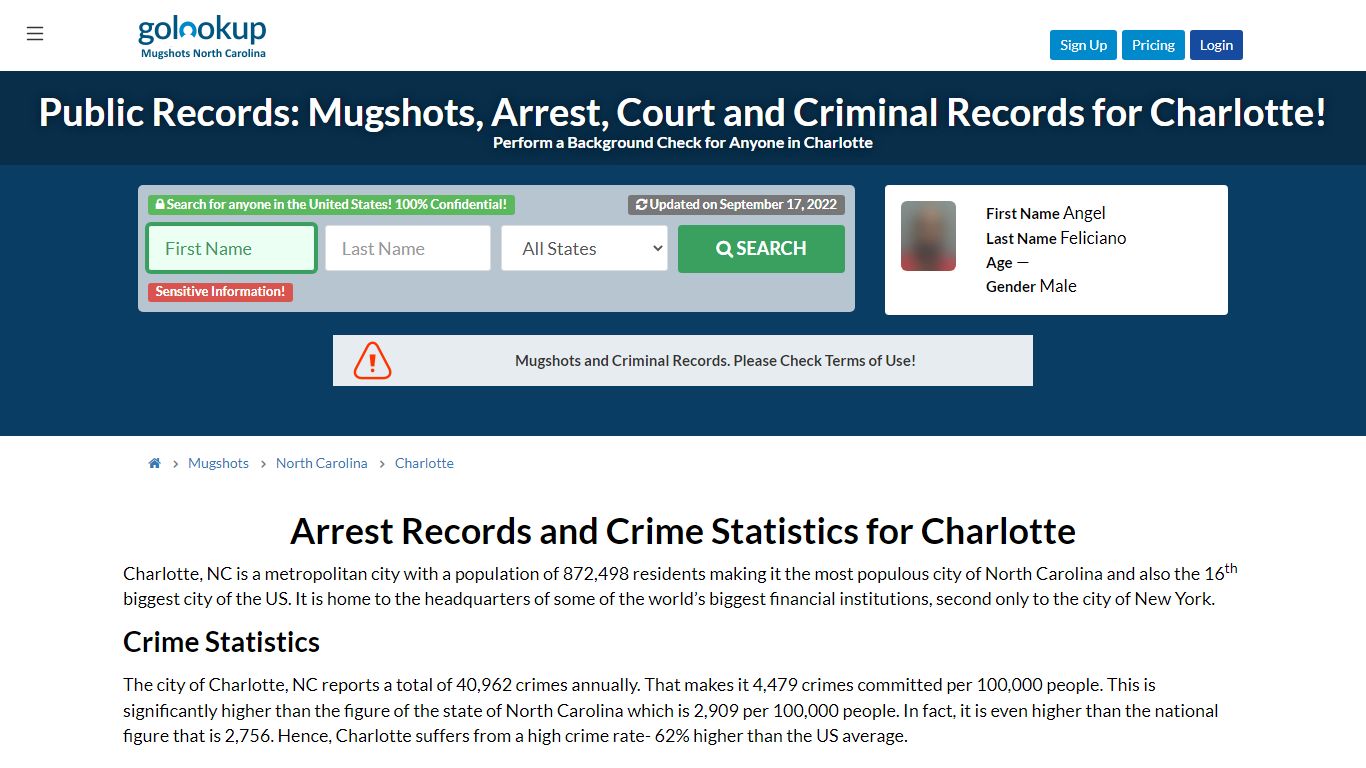
Task: Click the Perform a Background Check subtitle
Action: click(x=683, y=143)
